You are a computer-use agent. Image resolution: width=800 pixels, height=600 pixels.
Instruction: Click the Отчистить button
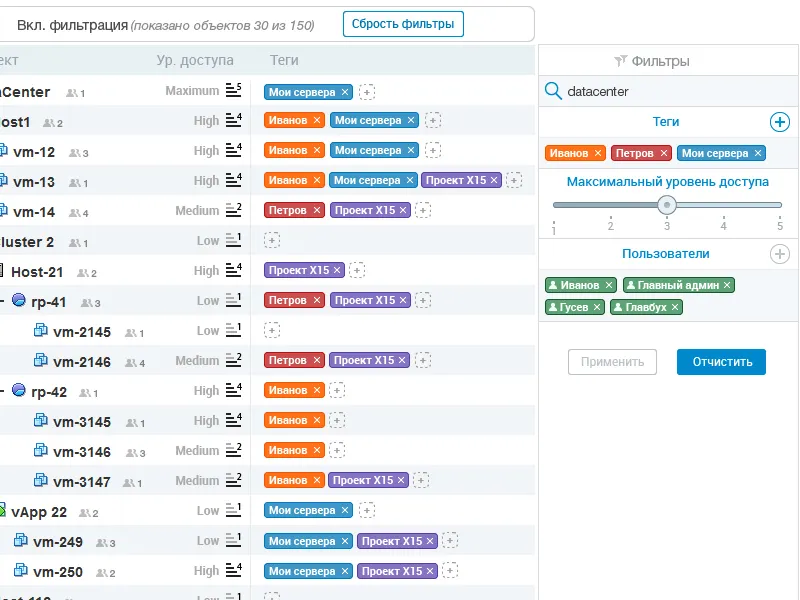tap(721, 362)
